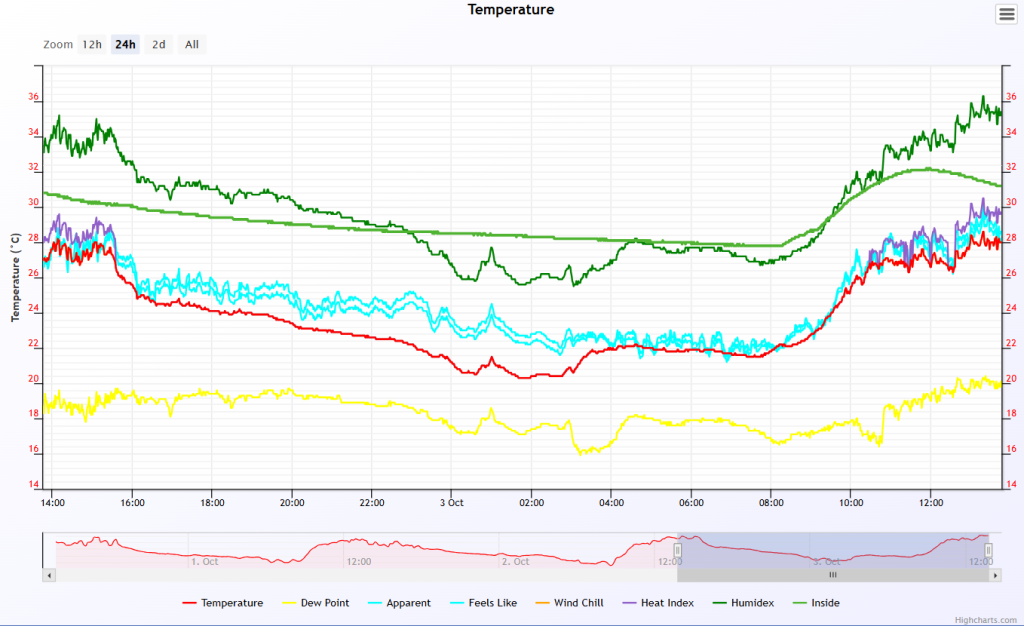The height and width of the screenshot is (626, 1024).
Task: Click the navigator scrollbar right arrow
Action: pos(995,575)
